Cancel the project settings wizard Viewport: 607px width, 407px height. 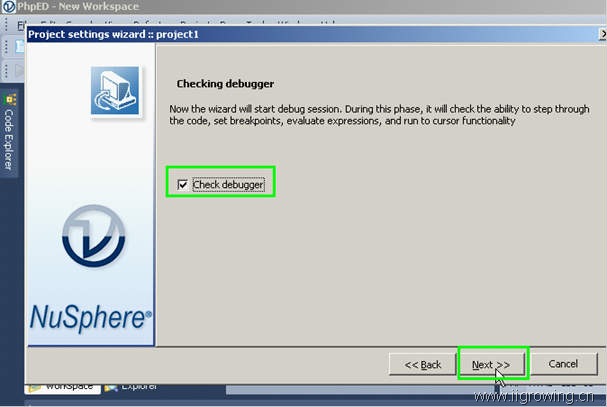563,364
